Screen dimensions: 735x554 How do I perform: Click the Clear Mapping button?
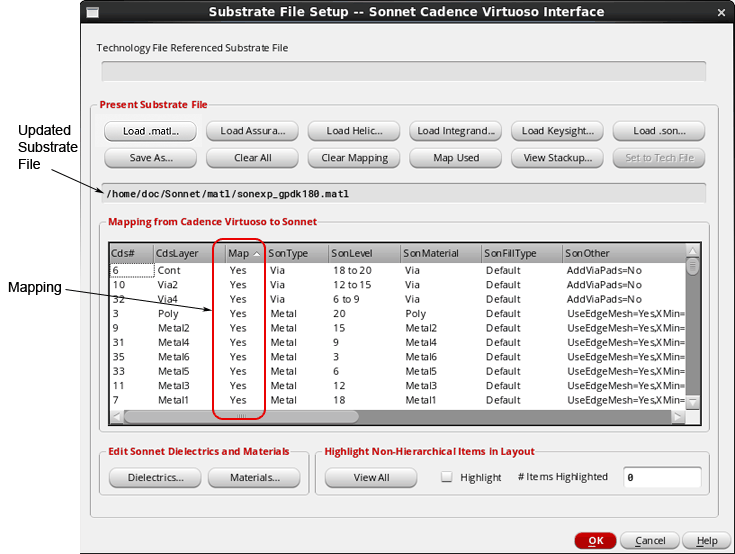coord(354,158)
